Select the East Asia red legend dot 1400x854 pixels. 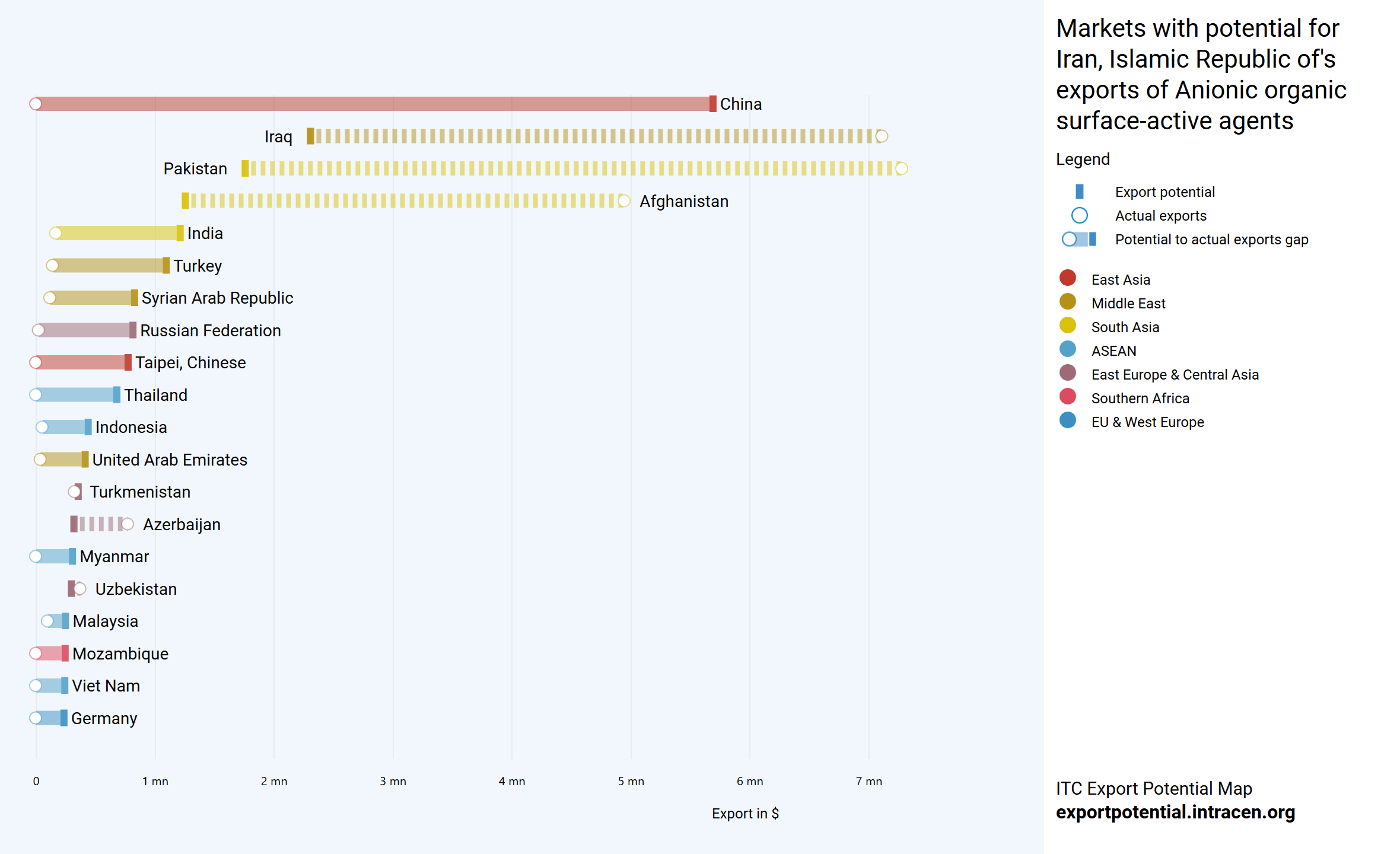(1067, 278)
